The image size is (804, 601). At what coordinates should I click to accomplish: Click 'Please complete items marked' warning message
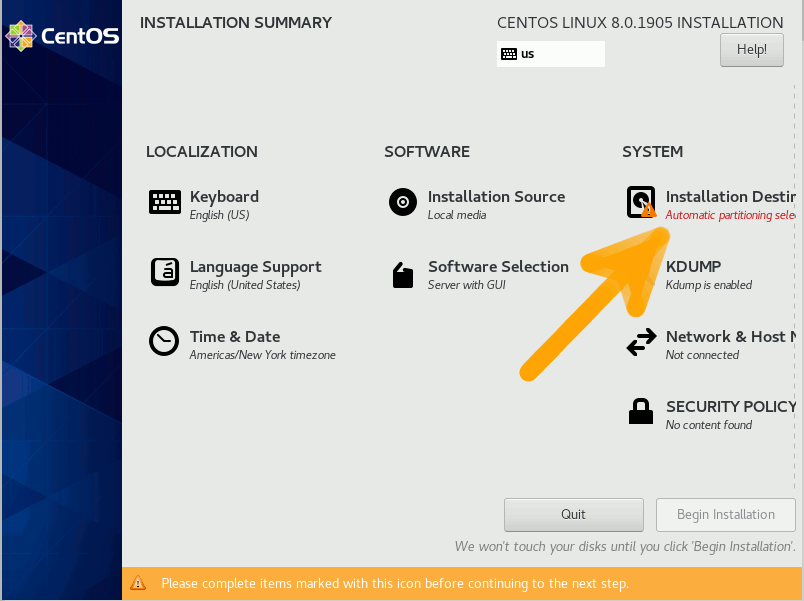click(x=395, y=584)
